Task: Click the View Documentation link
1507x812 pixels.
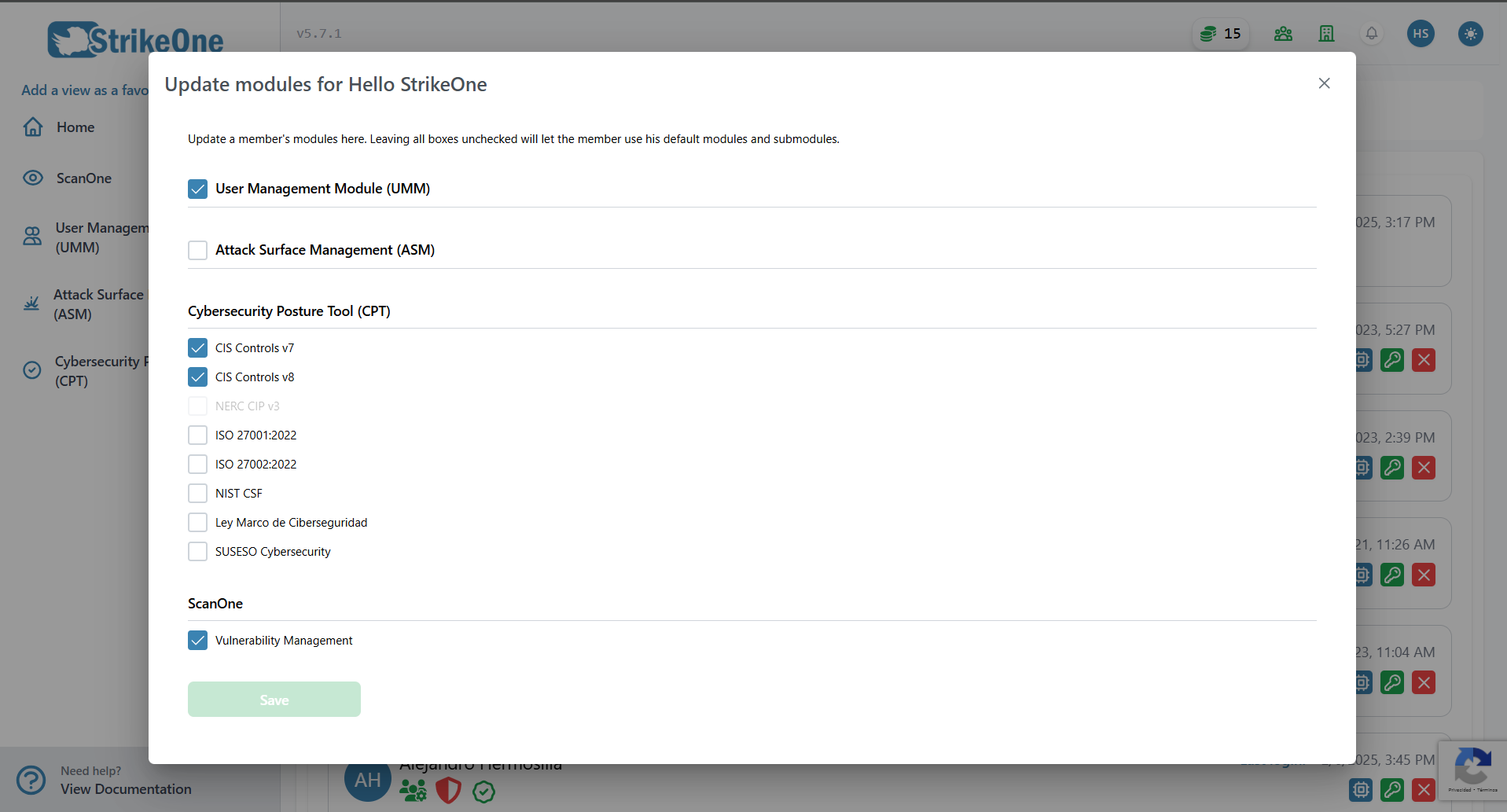Action: coord(126,788)
